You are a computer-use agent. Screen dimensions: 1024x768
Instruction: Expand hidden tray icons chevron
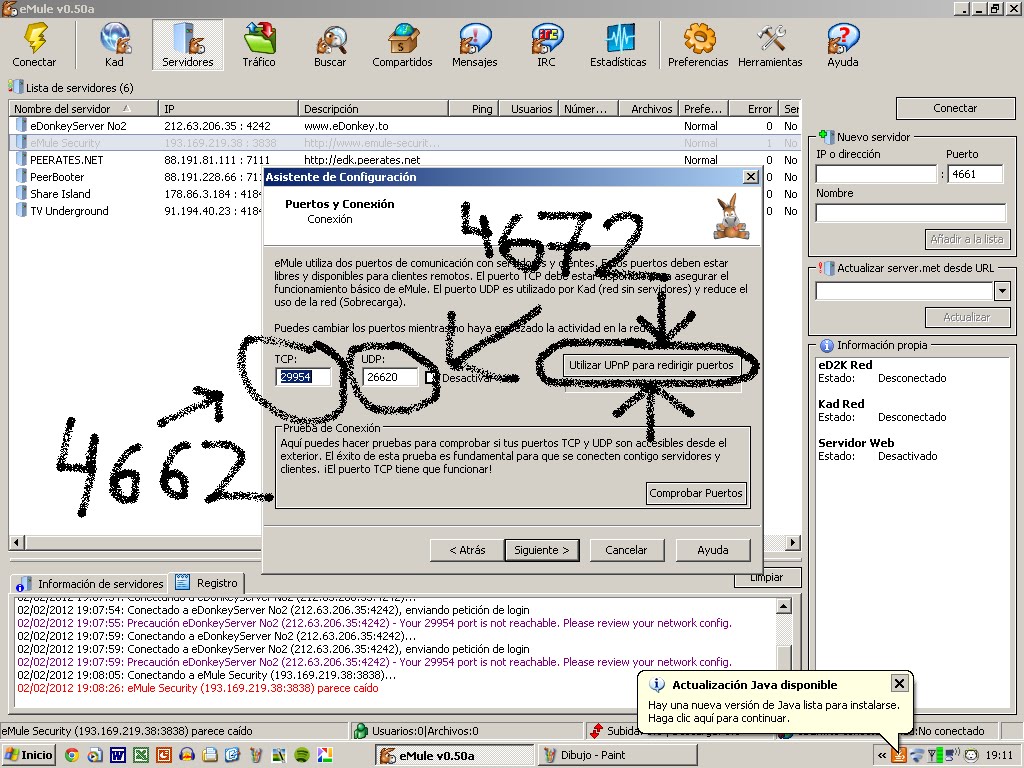[882, 756]
